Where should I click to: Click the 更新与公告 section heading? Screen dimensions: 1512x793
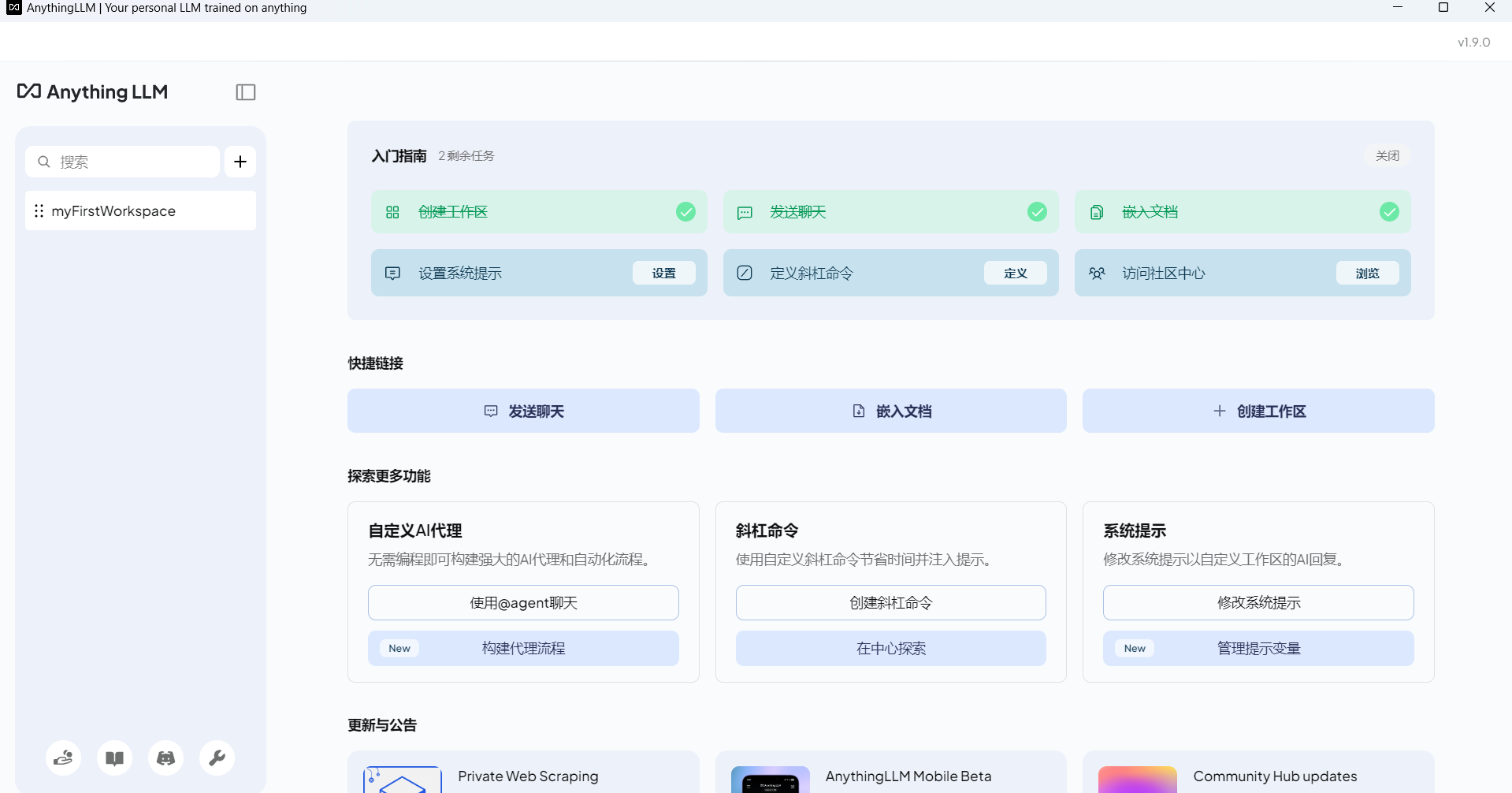pos(382,725)
